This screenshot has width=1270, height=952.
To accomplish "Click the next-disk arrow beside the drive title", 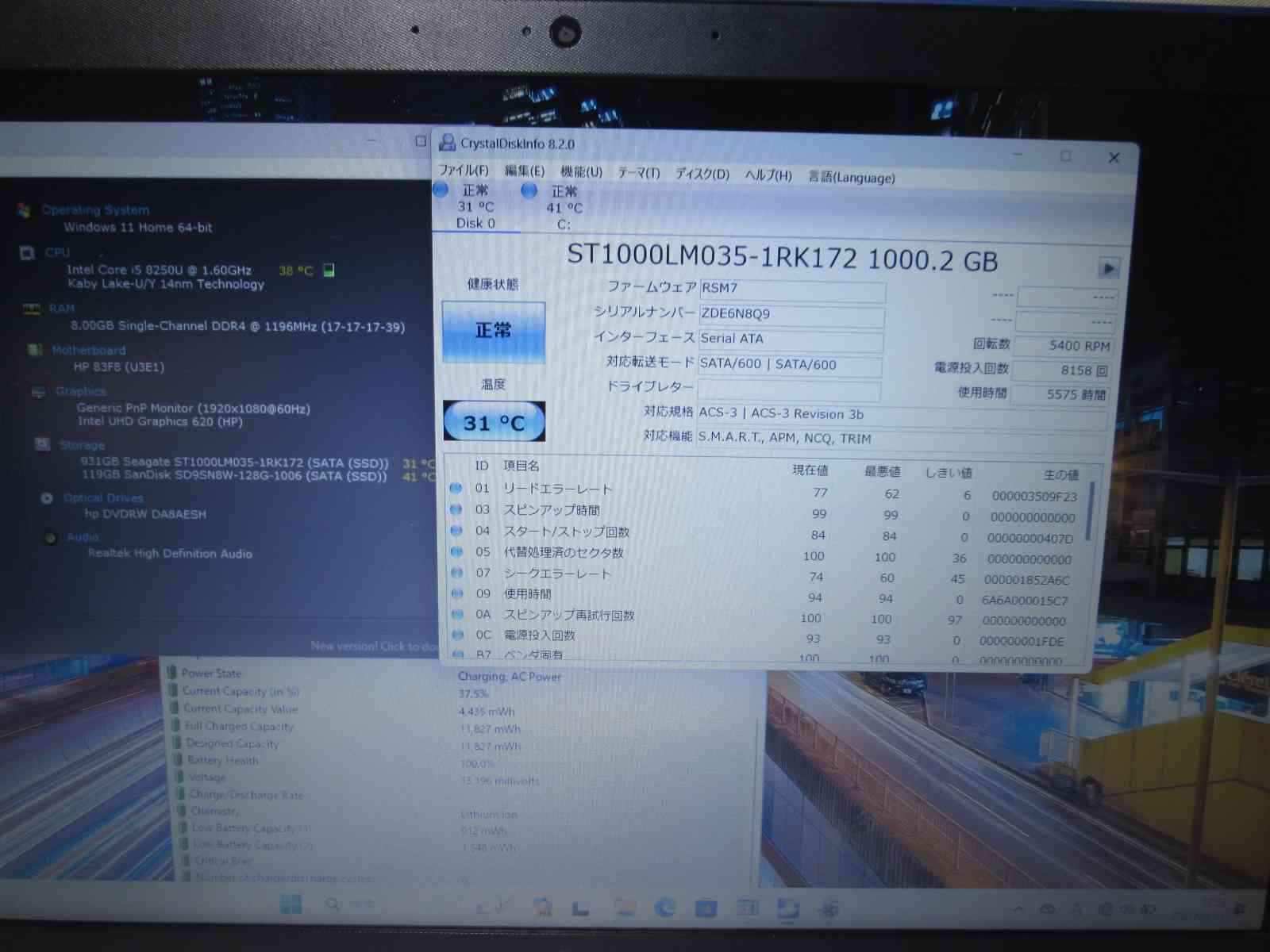I will (x=1108, y=268).
